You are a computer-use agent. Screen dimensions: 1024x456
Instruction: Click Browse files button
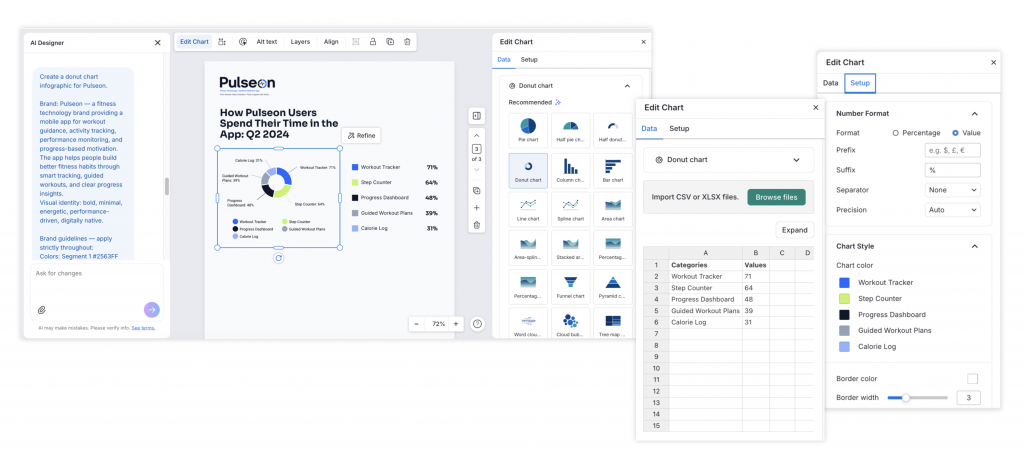pos(776,197)
